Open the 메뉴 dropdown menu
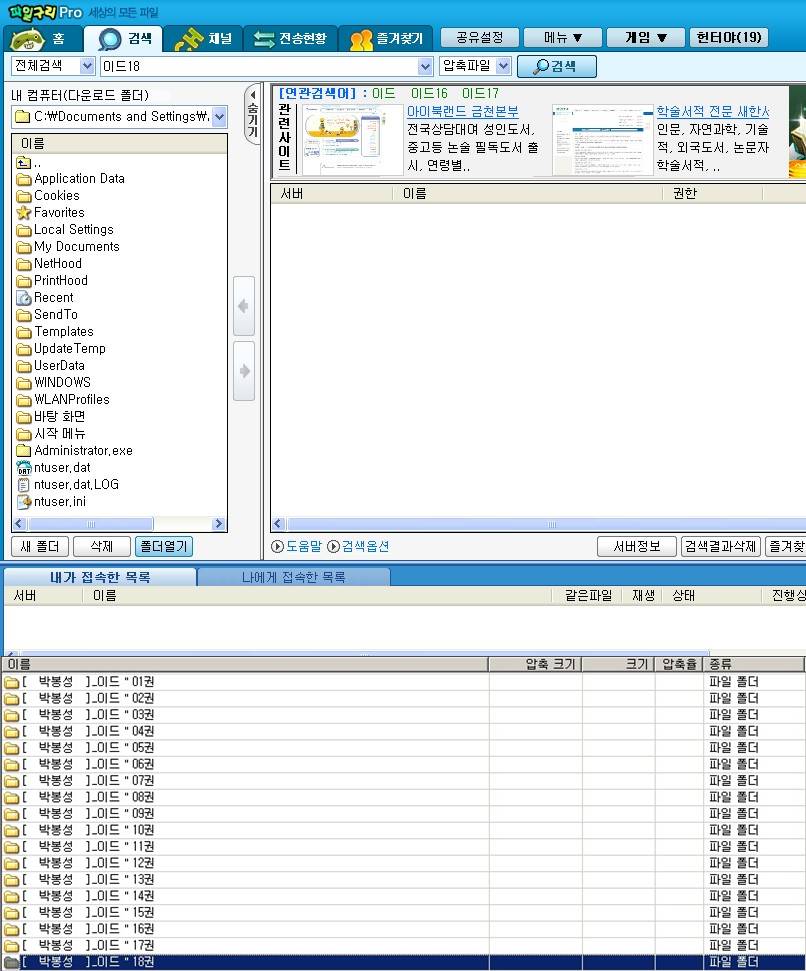The image size is (806, 971). point(563,38)
